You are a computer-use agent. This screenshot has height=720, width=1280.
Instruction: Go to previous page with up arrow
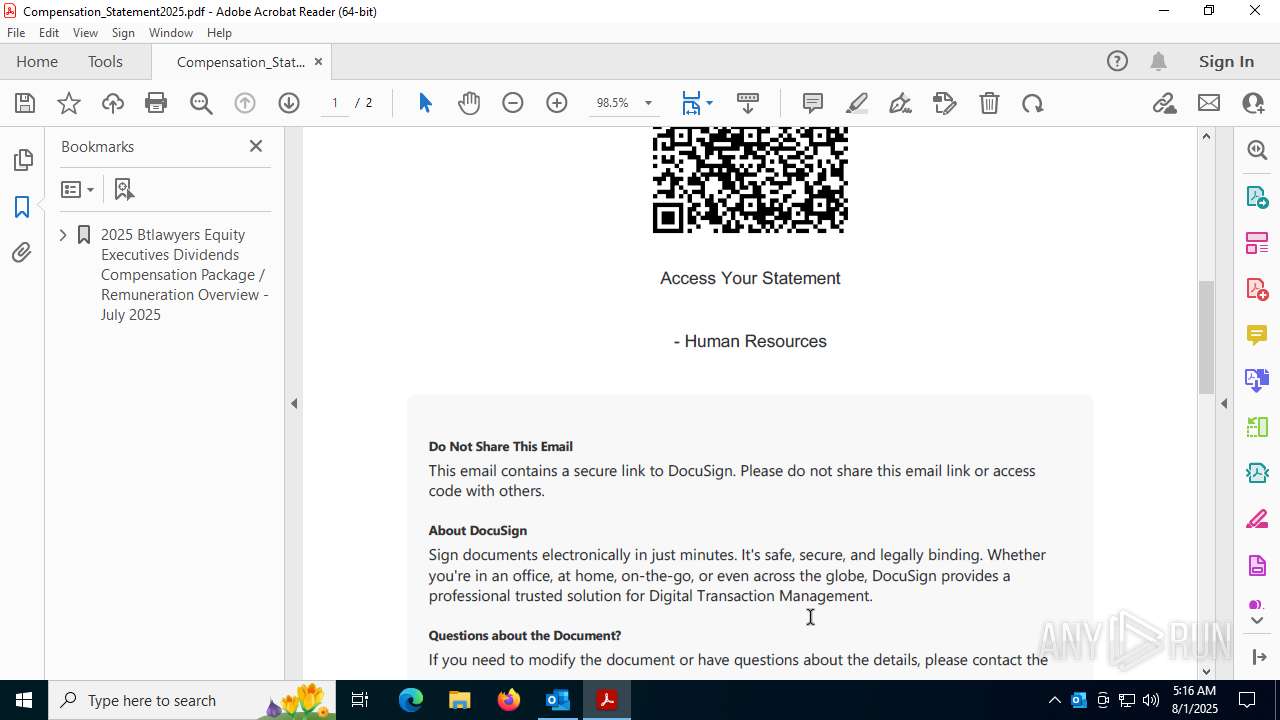pyautogui.click(x=245, y=103)
